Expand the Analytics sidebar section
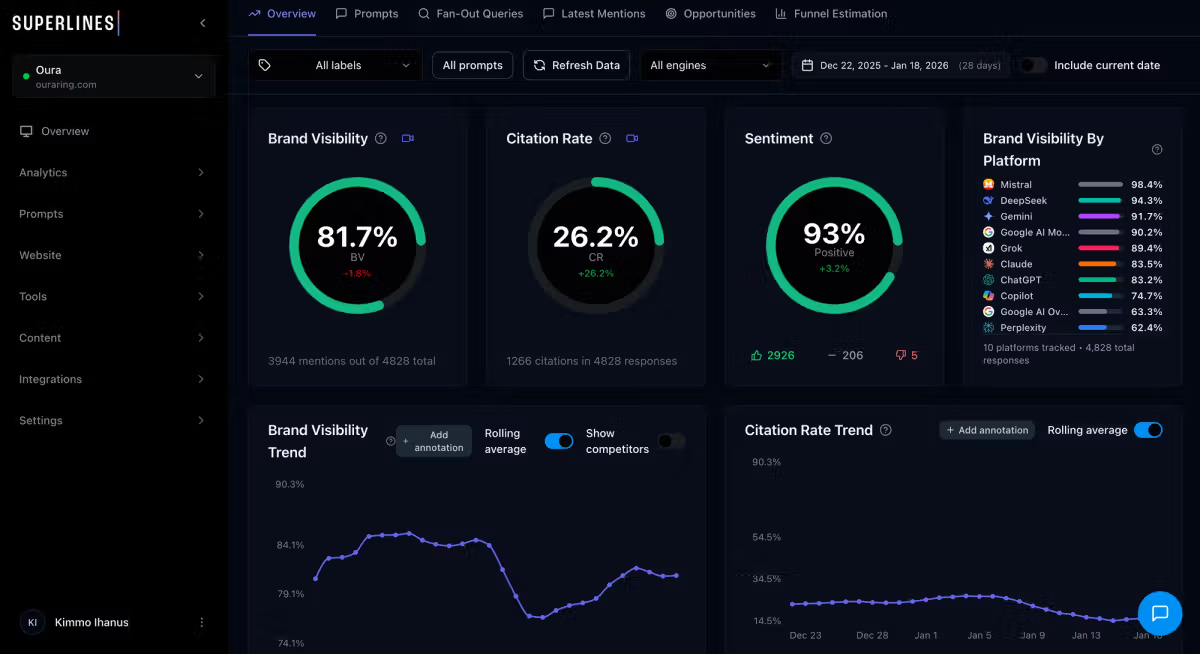The image size is (1200, 654). [x=113, y=172]
